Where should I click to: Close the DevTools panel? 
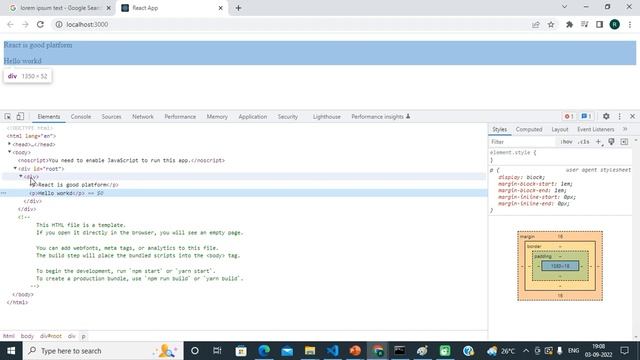(632, 116)
